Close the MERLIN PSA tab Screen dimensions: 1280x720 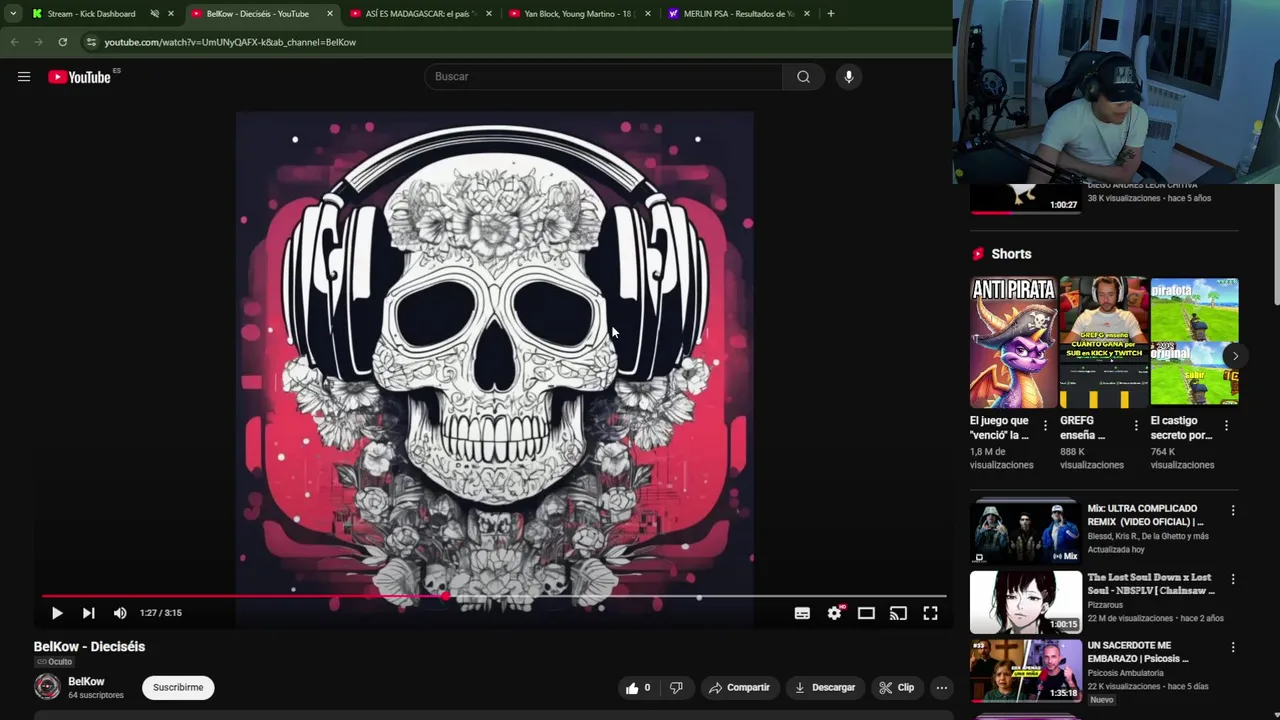tap(806, 14)
